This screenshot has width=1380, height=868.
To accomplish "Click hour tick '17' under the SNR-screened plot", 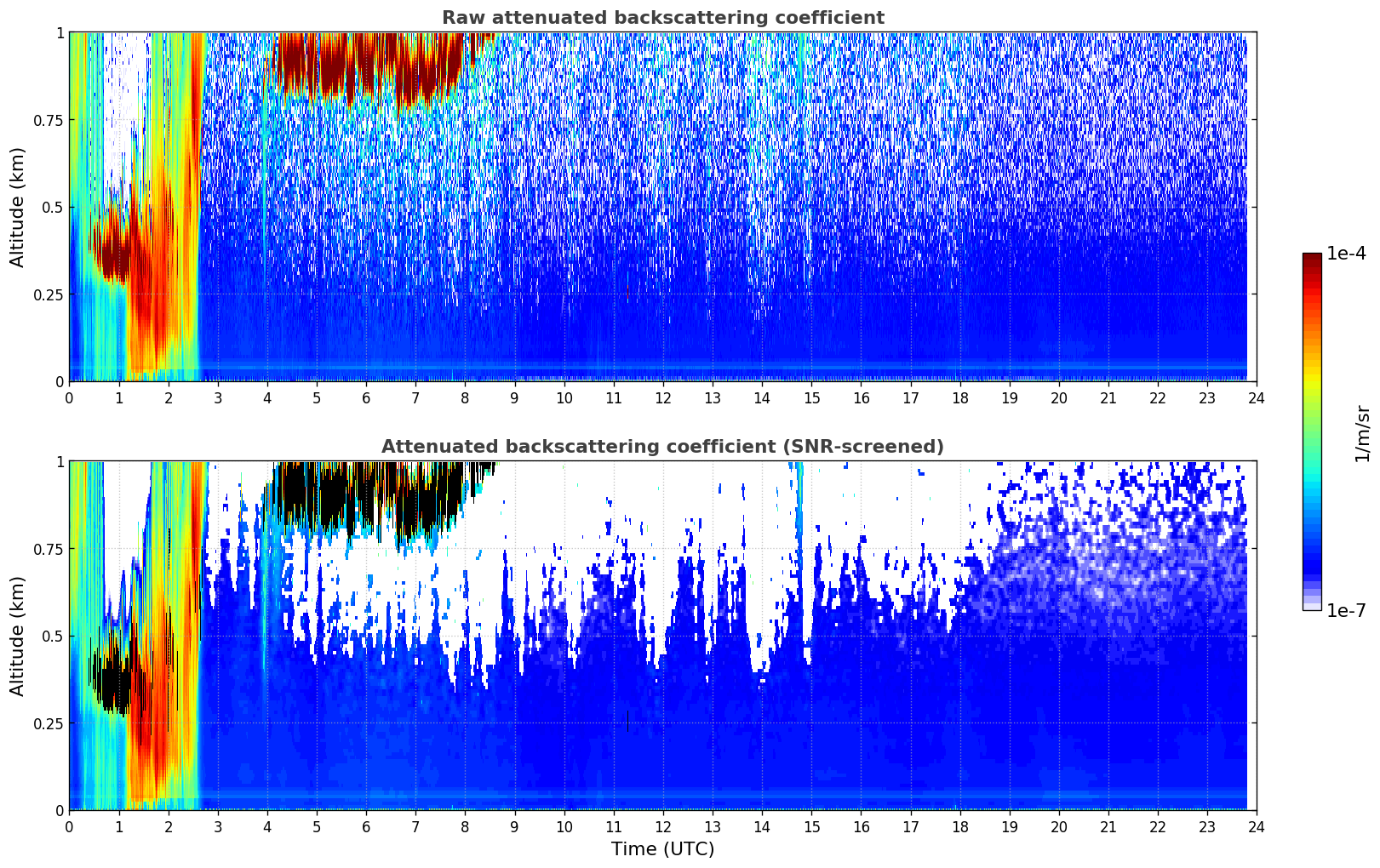I will (x=910, y=826).
